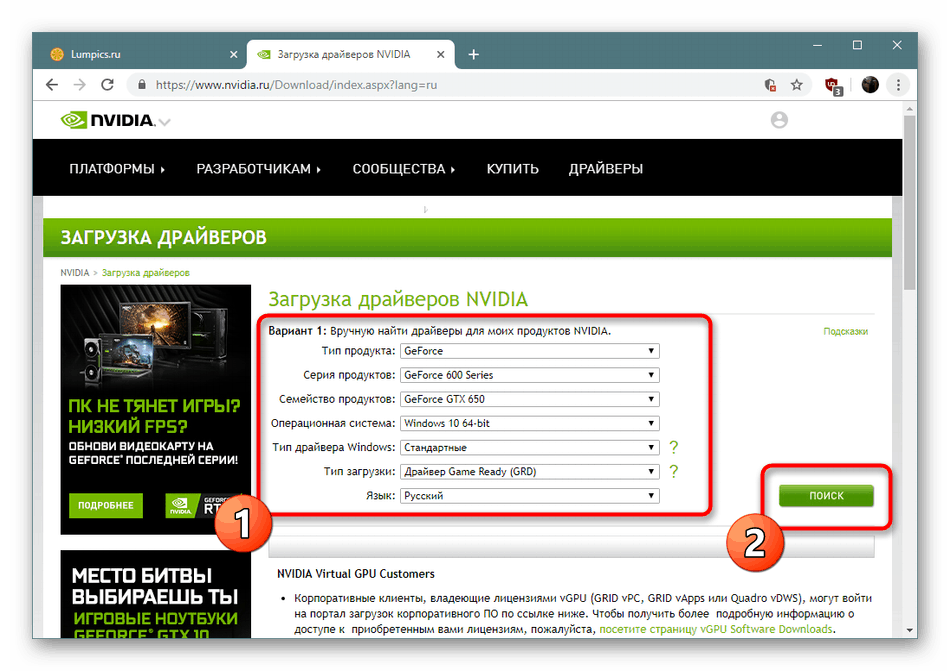The width and height of the screenshot is (950, 671).
Task: Open a new tab with plus icon
Action: [x=474, y=55]
